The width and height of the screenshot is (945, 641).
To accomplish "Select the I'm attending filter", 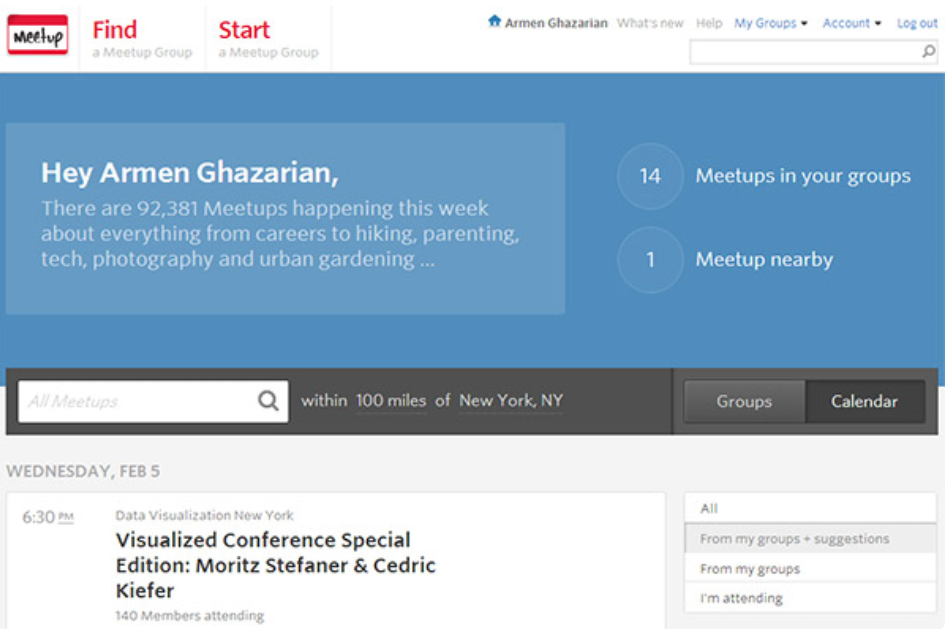I will point(810,598).
